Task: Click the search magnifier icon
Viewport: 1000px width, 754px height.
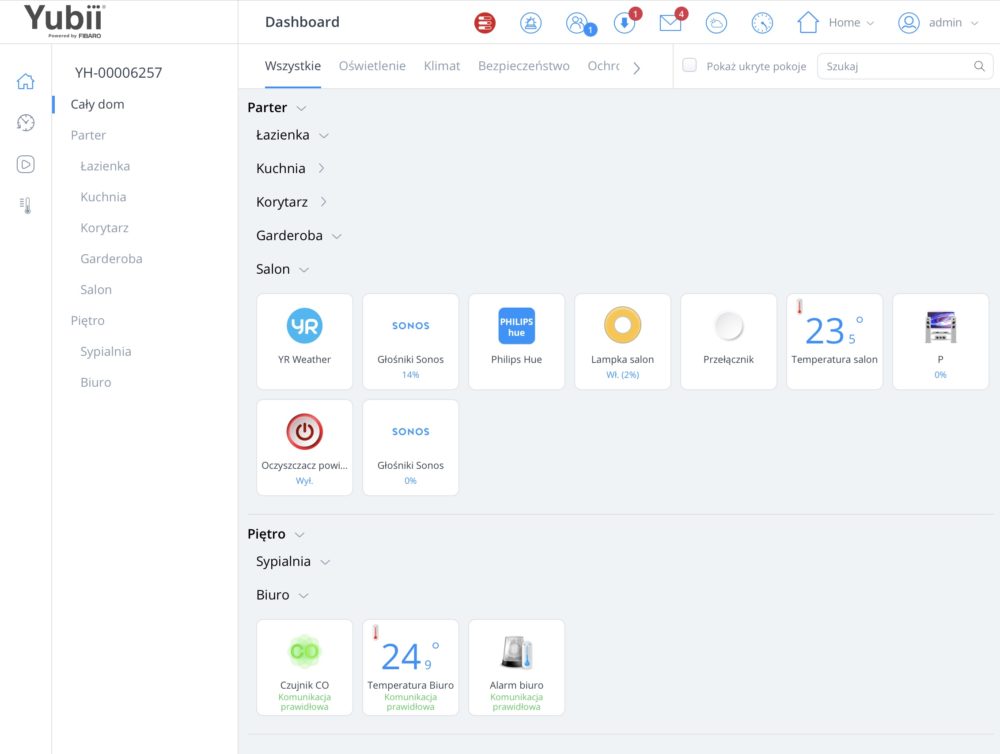Action: click(x=979, y=66)
